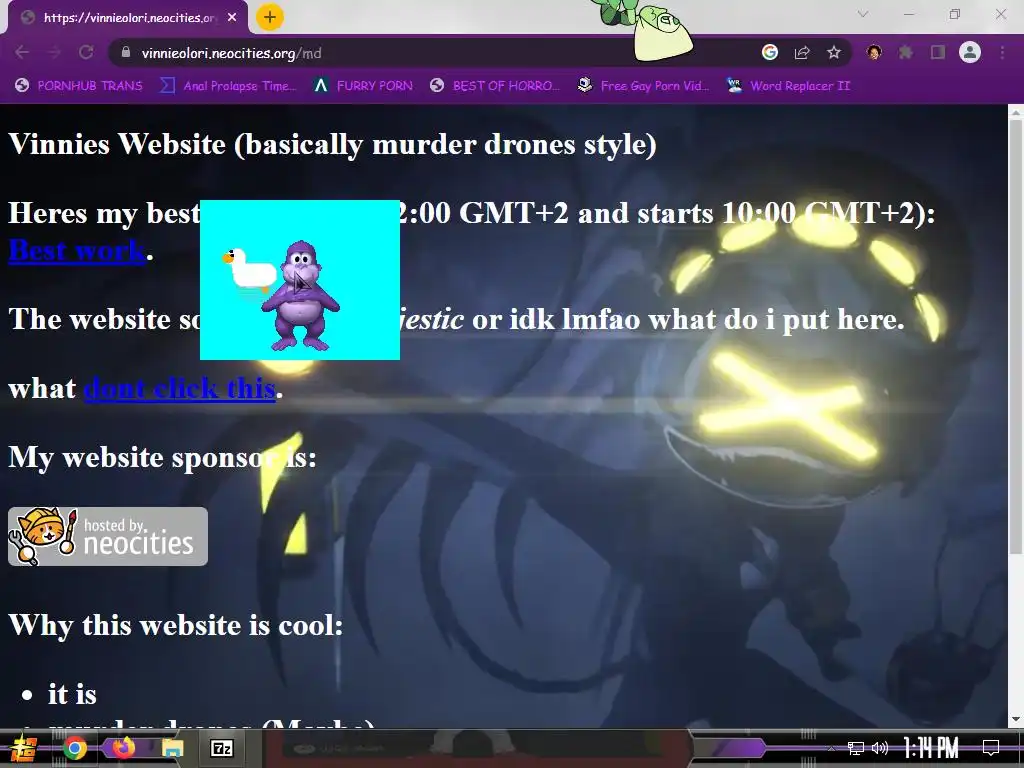Open the extensions puzzle icon

click(906, 52)
